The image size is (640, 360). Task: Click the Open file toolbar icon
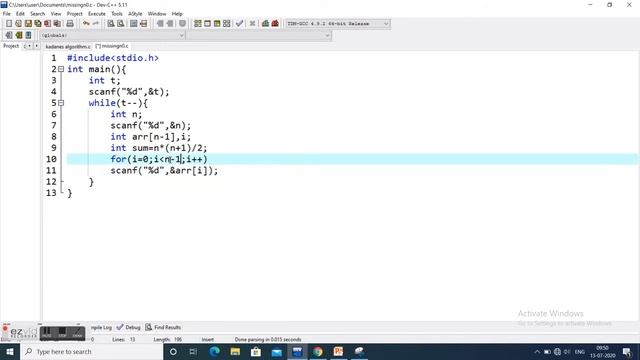point(18,24)
